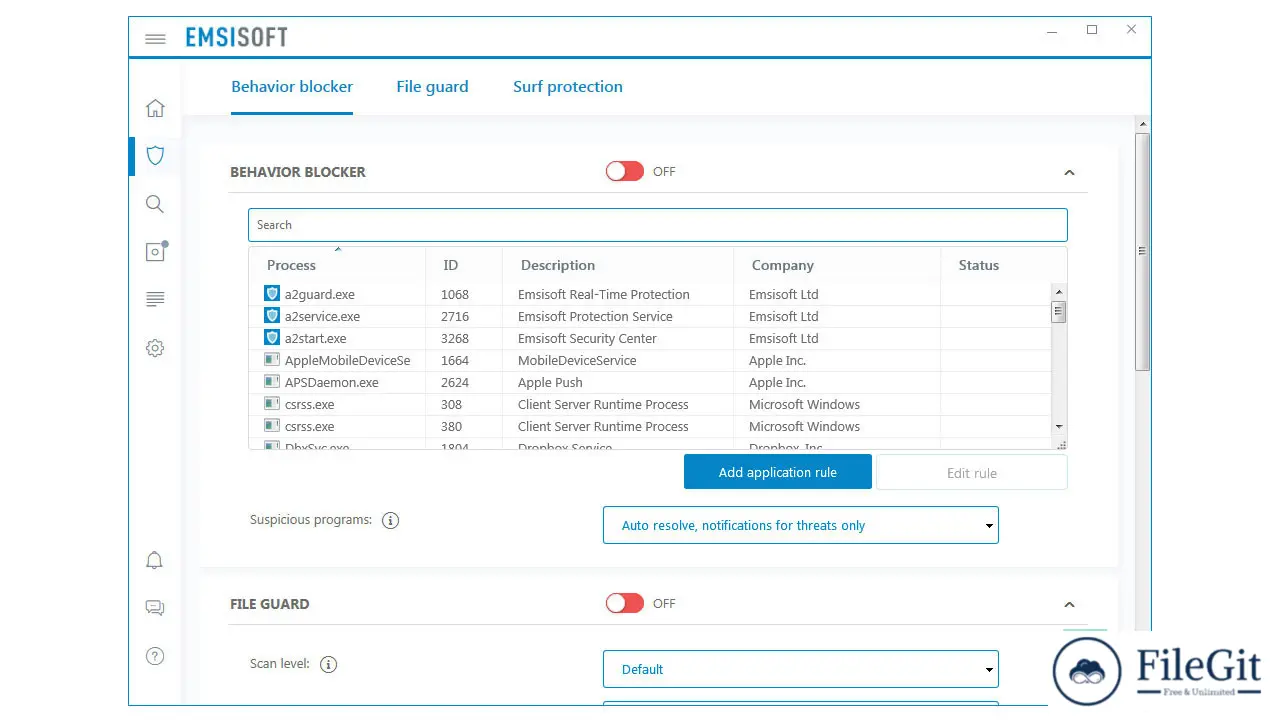
Task: Open the Quarantine sidebar icon
Action: (x=156, y=251)
